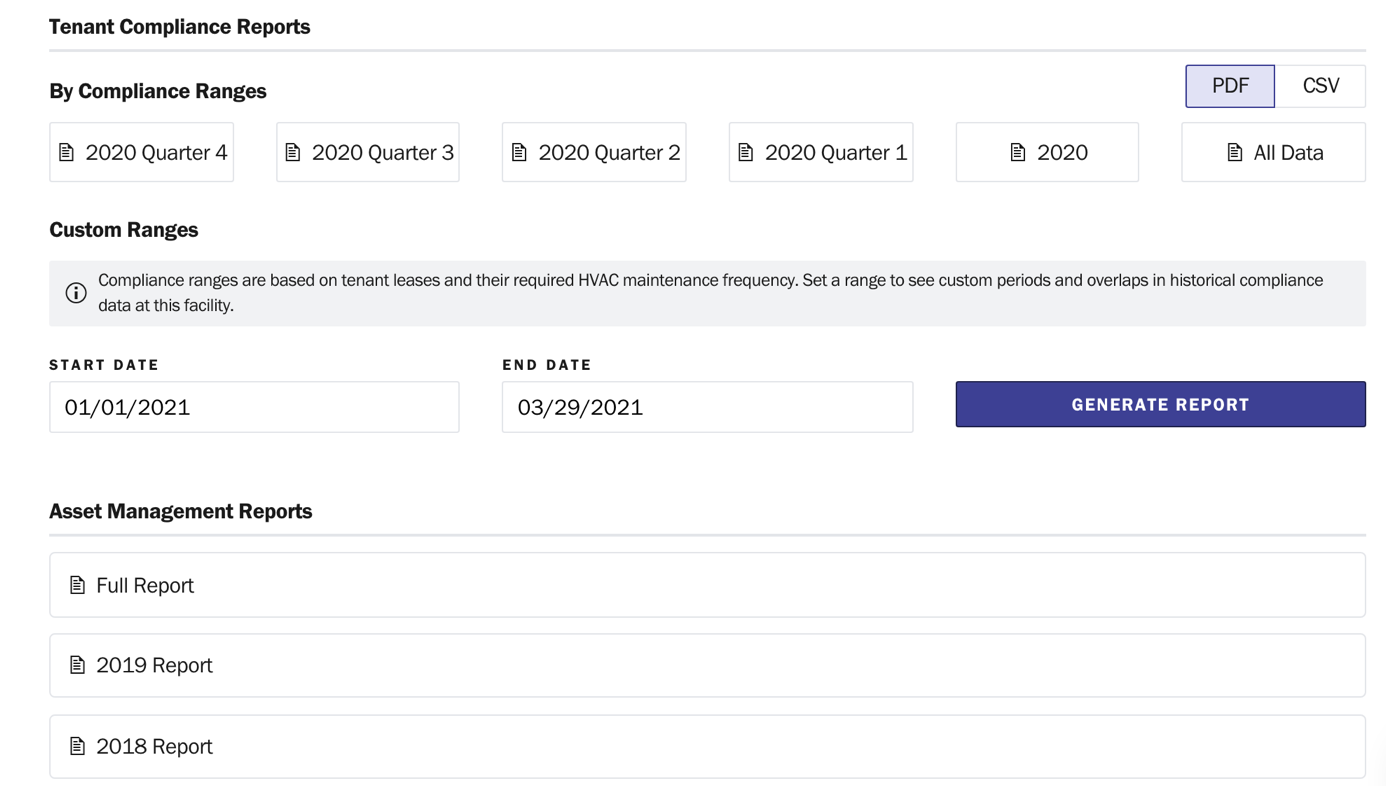
Task: Click document icon next to All Data
Action: click(1235, 152)
